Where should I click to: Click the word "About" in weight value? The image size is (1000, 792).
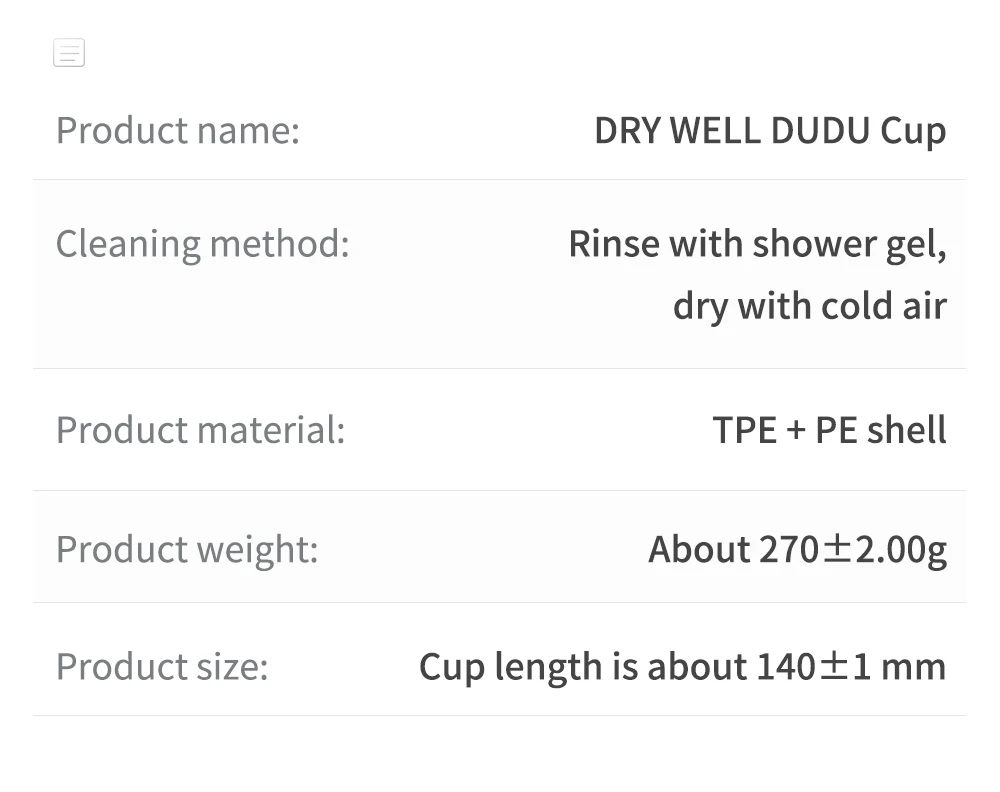click(698, 549)
